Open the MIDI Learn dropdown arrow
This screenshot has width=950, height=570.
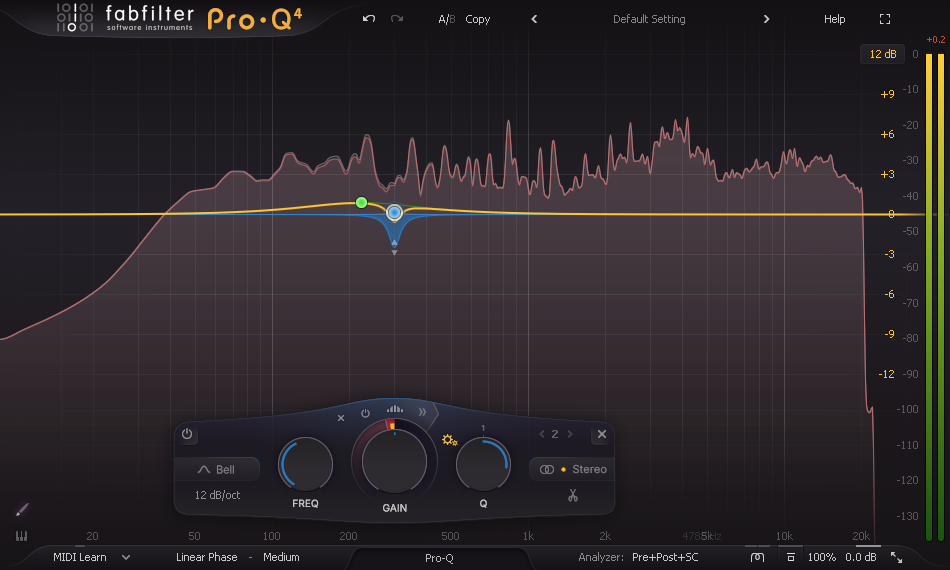click(126, 557)
